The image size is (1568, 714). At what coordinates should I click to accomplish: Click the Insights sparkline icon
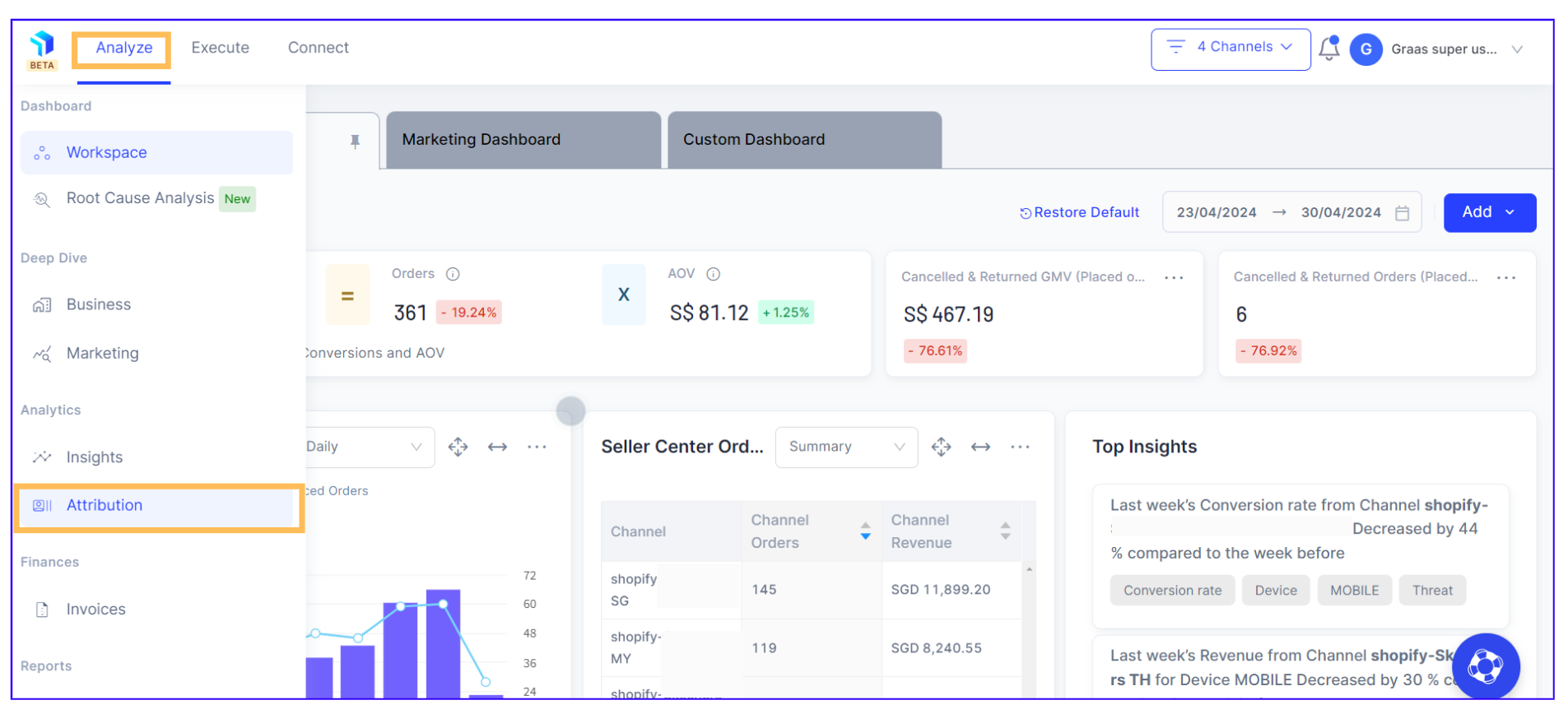(x=42, y=457)
